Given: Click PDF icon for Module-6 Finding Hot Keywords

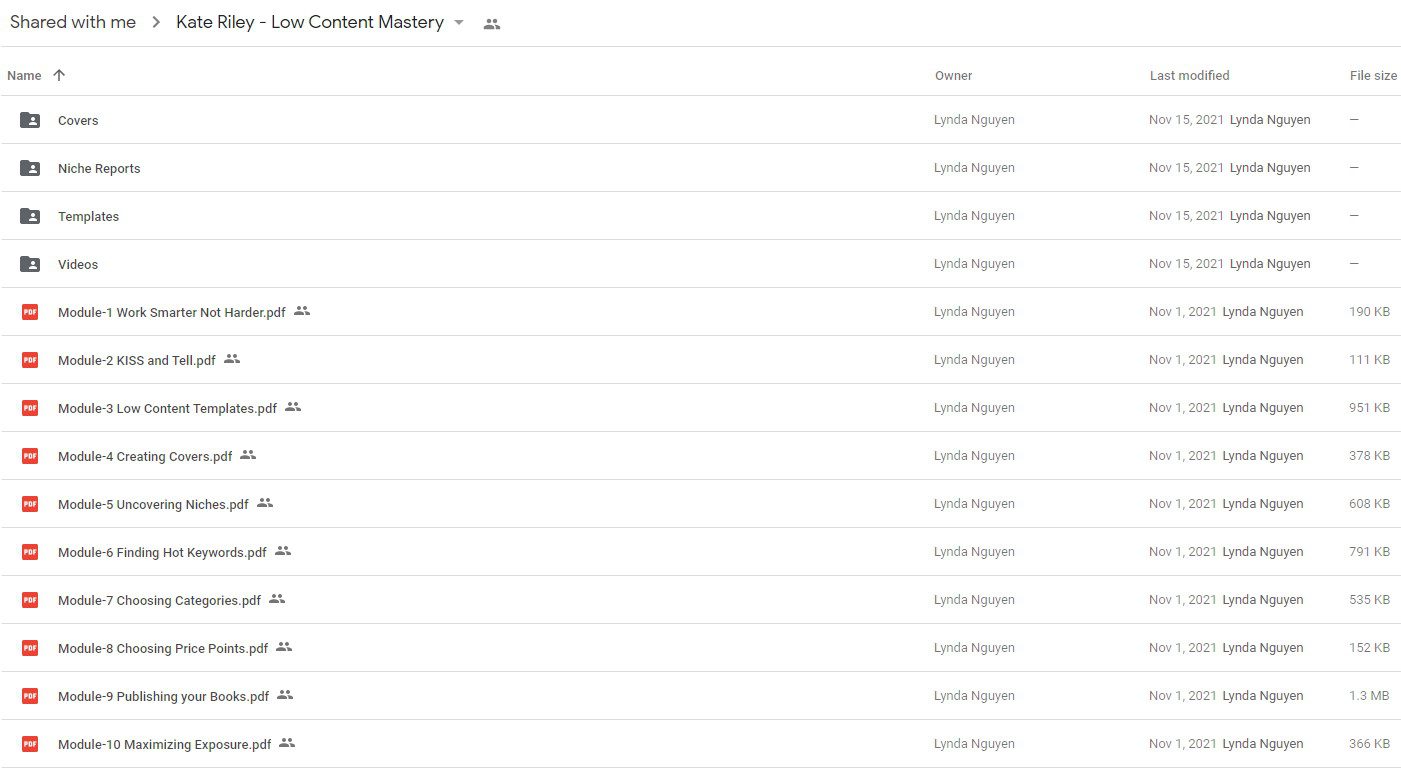Looking at the screenshot, I should [x=30, y=552].
